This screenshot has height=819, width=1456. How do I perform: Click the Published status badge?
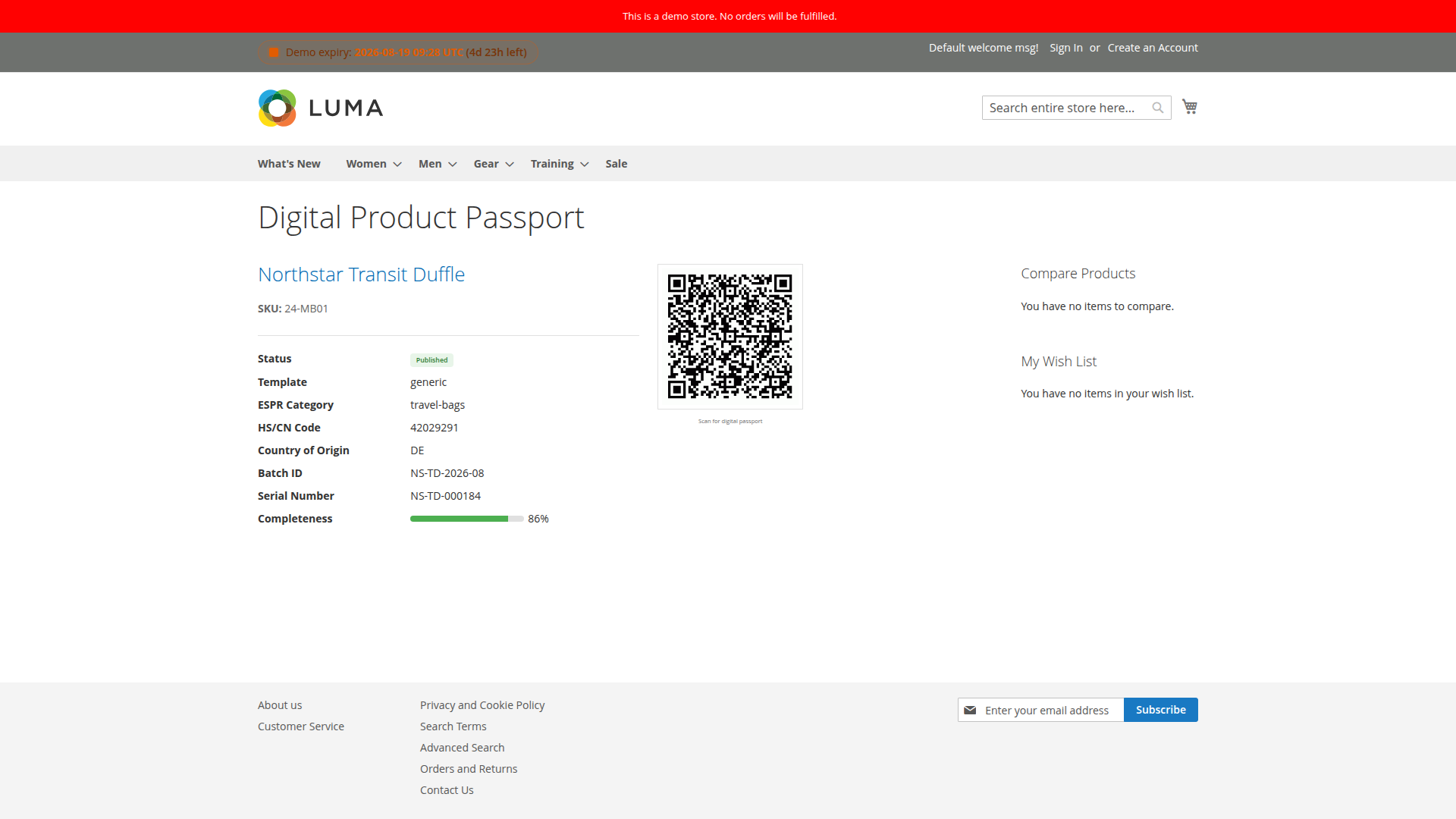click(x=432, y=360)
